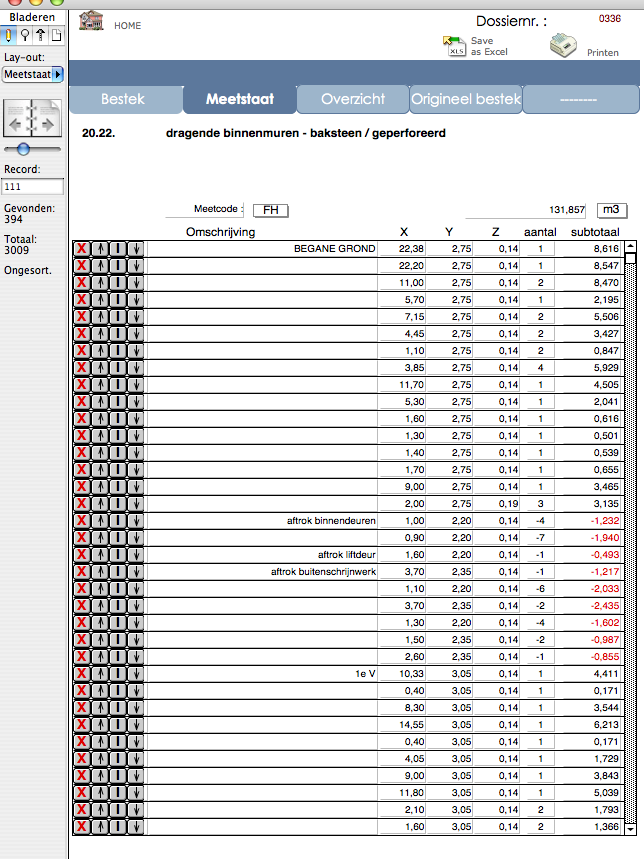The image size is (644, 859).
Task: Click the scroll up arrow of the list
Action: tap(630, 257)
